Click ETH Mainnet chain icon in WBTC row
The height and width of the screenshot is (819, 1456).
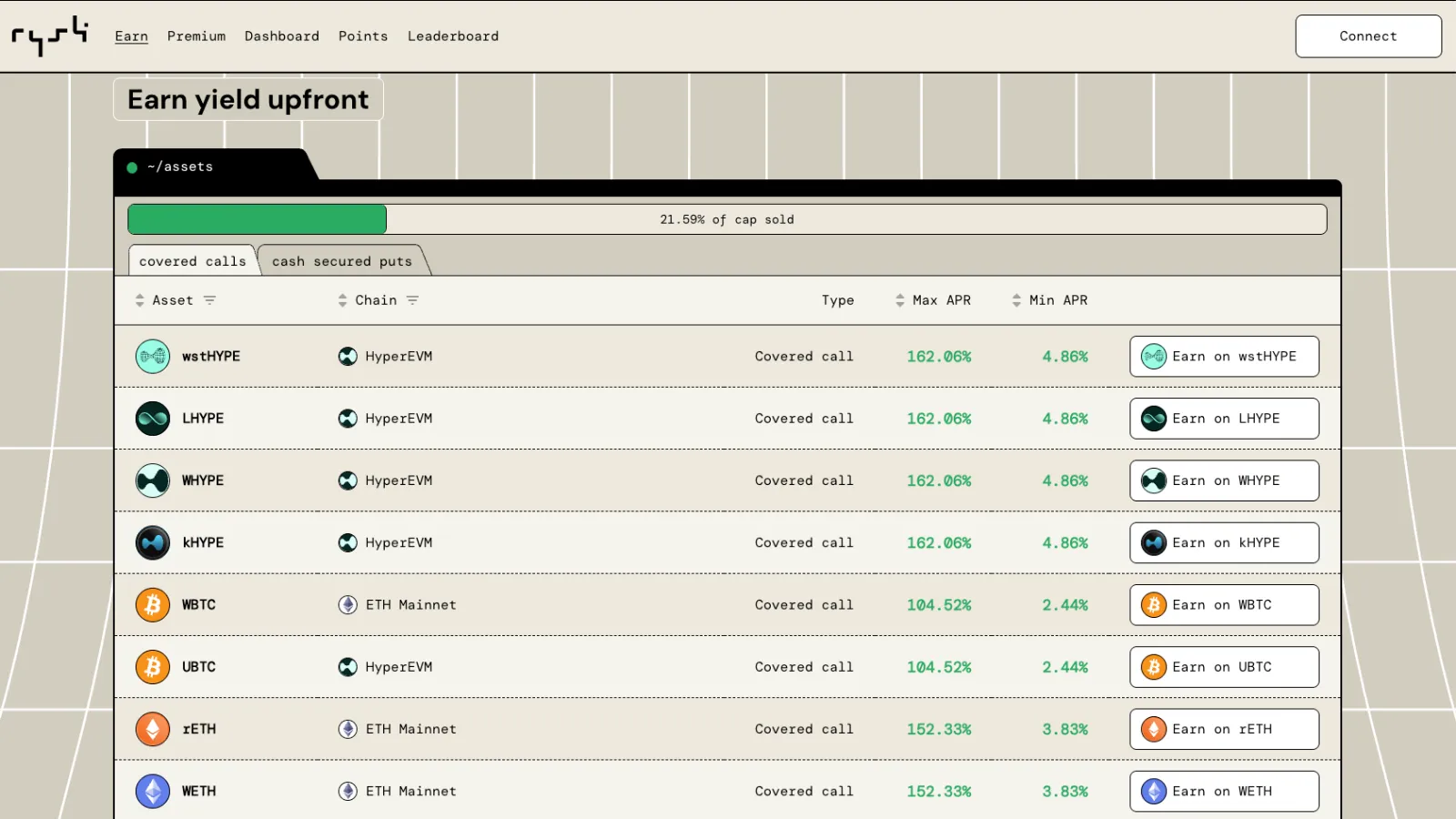click(348, 605)
